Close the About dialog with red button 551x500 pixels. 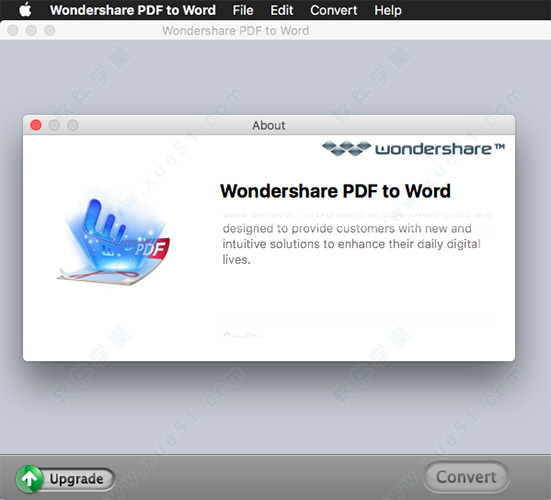(36, 125)
